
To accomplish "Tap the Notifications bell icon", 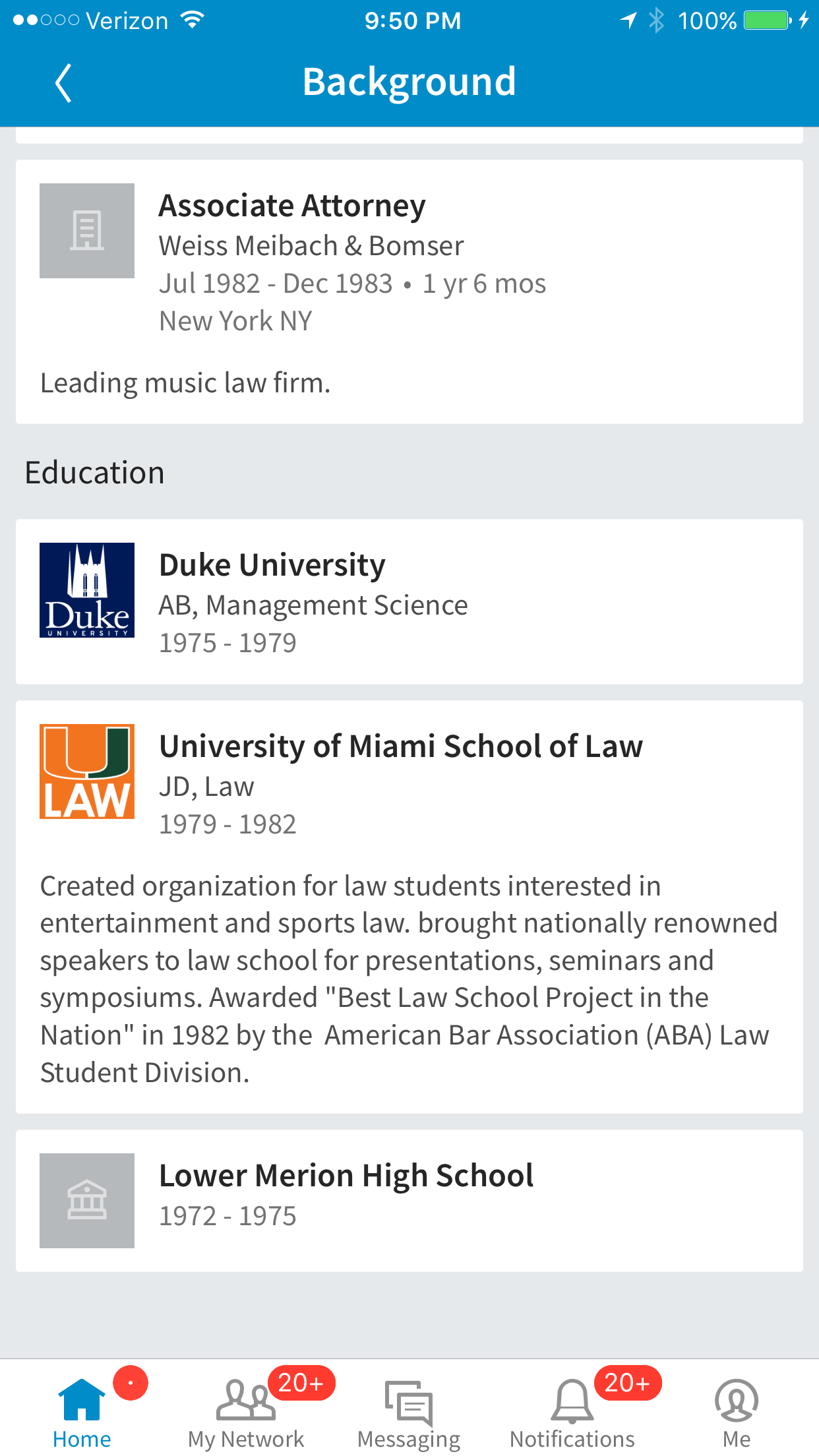I will [x=572, y=1401].
